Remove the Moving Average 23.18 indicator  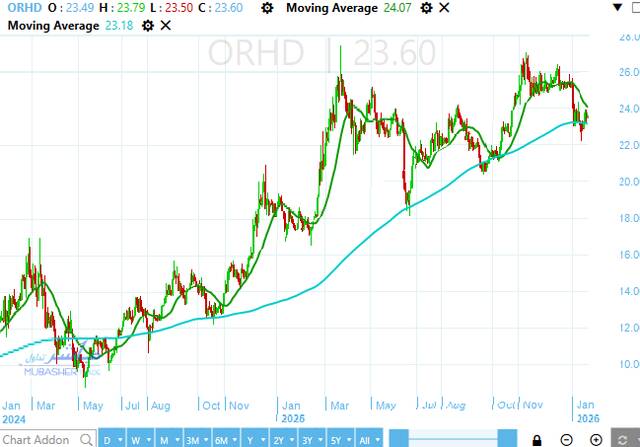163,24
